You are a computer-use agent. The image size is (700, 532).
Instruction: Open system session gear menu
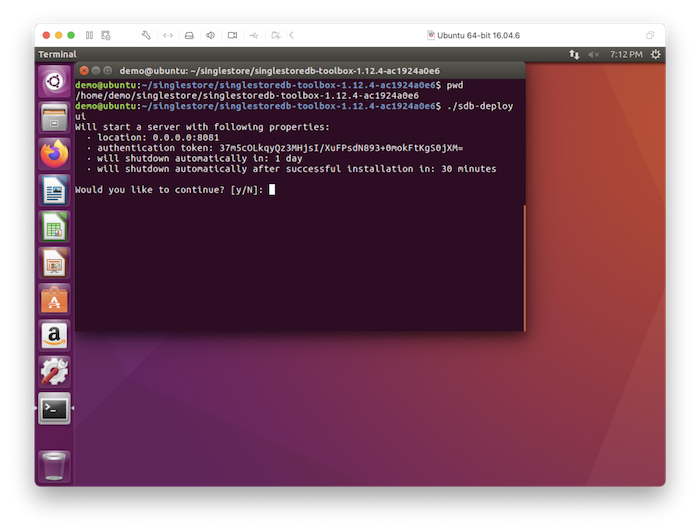[655, 54]
